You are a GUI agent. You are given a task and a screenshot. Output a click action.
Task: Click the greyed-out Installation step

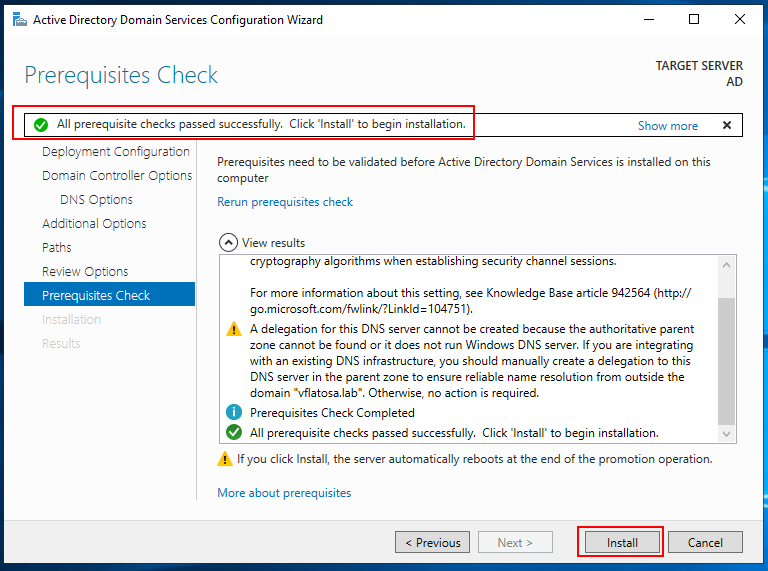pyautogui.click(x=72, y=319)
